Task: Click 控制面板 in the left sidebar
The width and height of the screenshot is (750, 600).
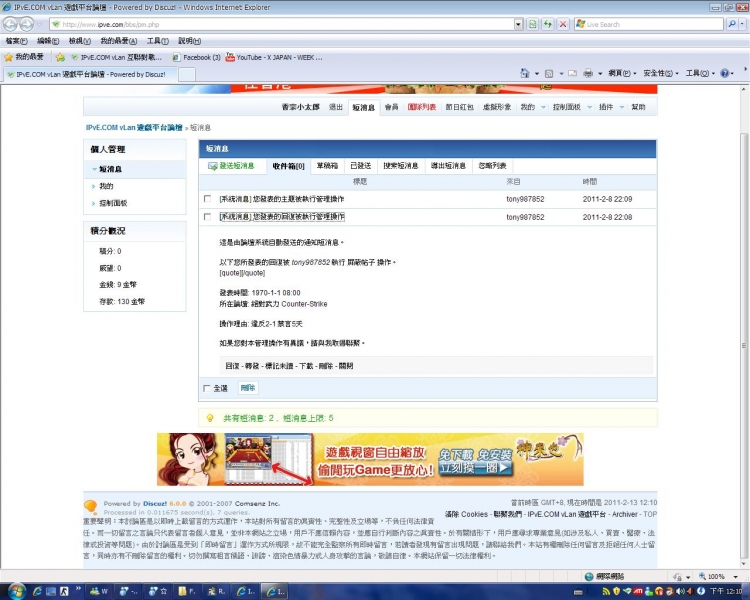Action: pyautogui.click(x=113, y=203)
